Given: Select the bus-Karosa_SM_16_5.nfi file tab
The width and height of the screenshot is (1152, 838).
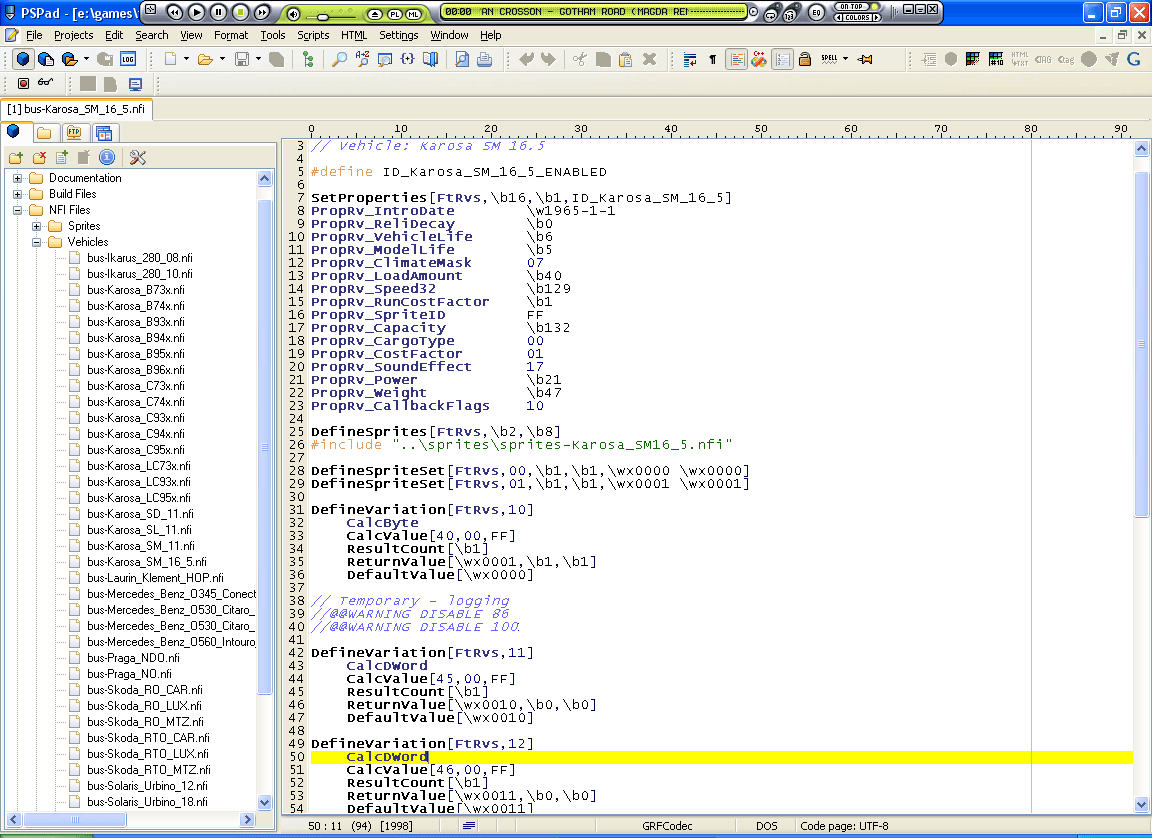Looking at the screenshot, I should [x=76, y=109].
